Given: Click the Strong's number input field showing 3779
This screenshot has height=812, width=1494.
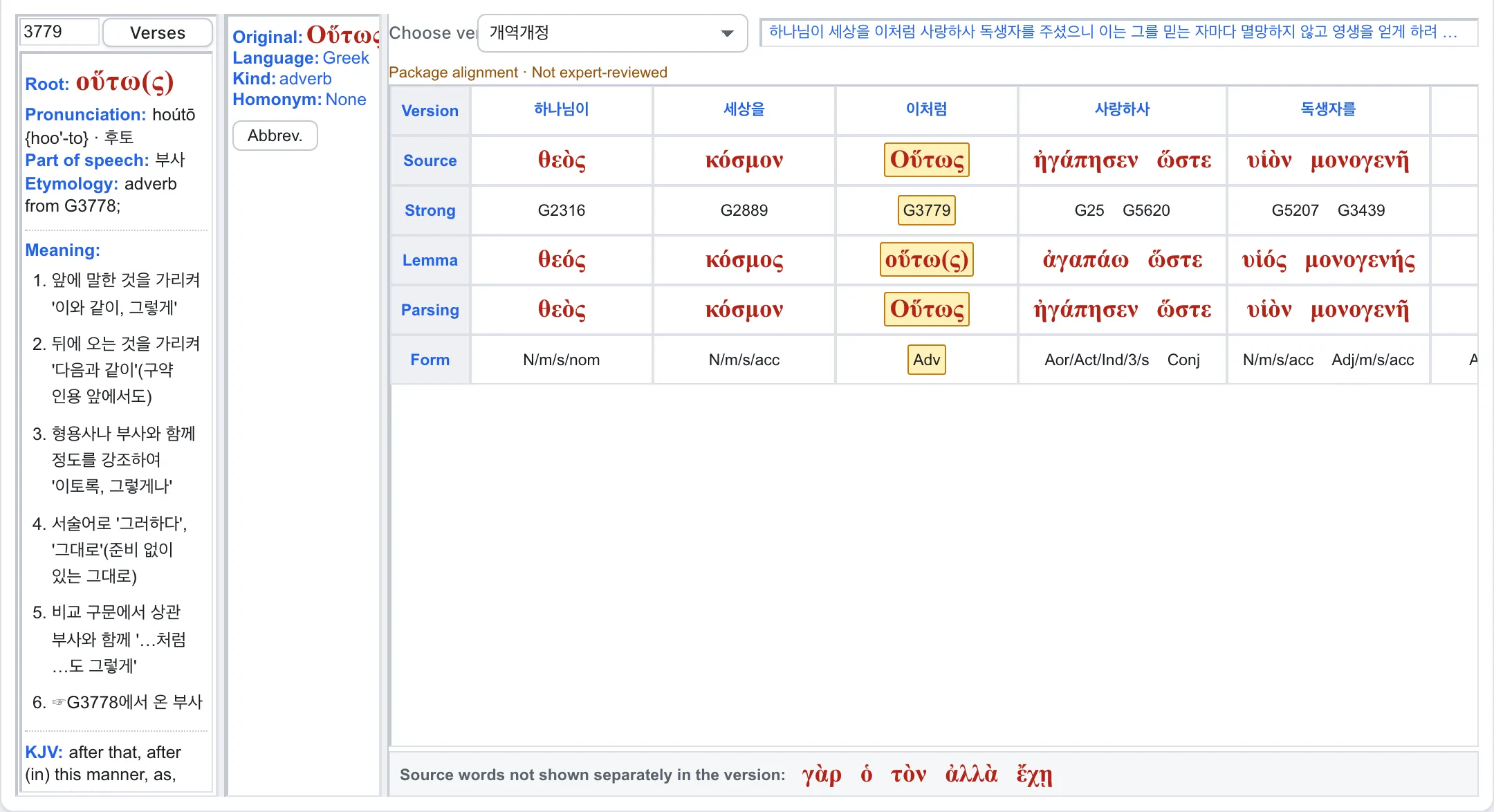Looking at the screenshot, I should [x=59, y=32].
